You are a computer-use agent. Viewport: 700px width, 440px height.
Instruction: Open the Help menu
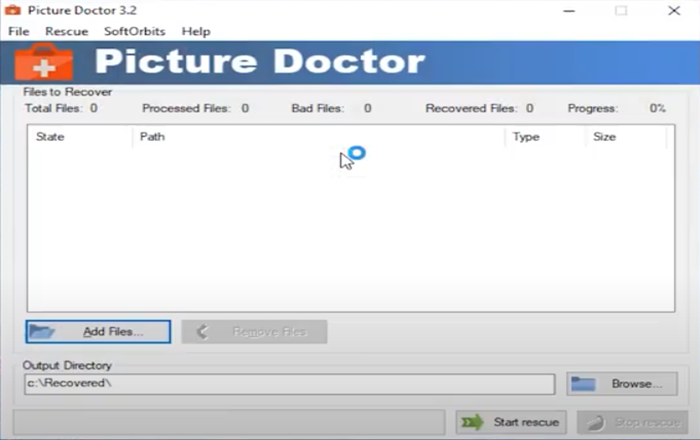pos(196,32)
